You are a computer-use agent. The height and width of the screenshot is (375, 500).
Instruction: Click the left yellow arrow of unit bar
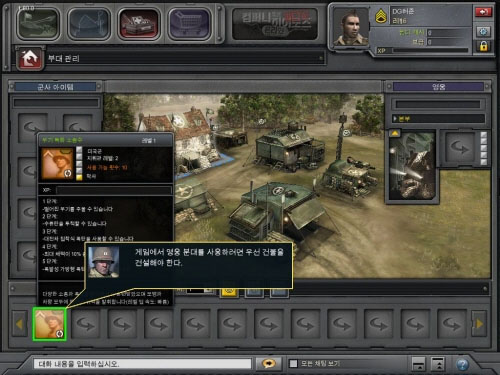pos(19,324)
